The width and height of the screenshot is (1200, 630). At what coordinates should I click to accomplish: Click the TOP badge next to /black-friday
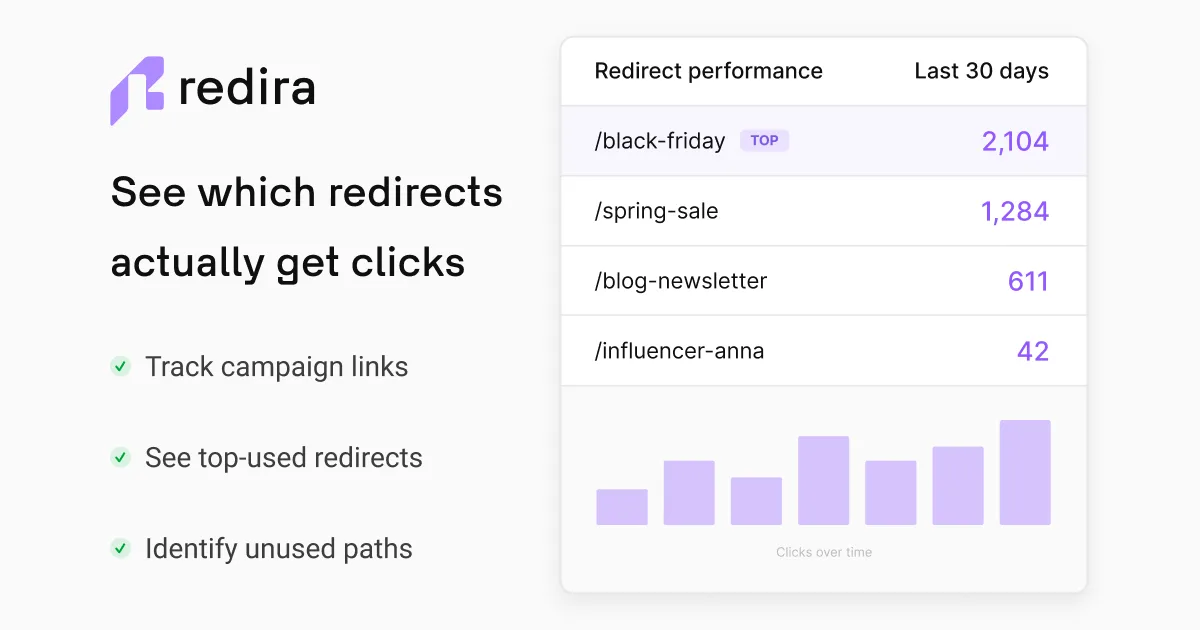[x=765, y=141]
